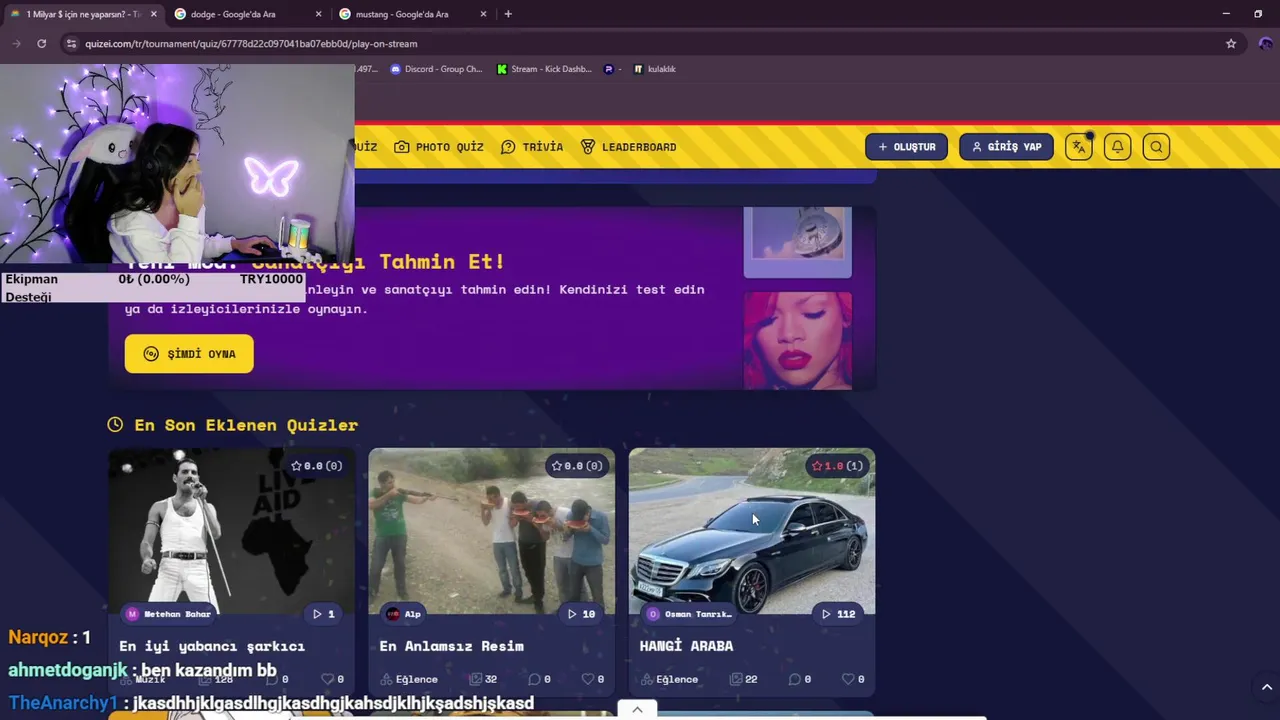Open the 'En Anlamsız Resim' quiz title
The width and height of the screenshot is (1280, 720).
coord(452,646)
